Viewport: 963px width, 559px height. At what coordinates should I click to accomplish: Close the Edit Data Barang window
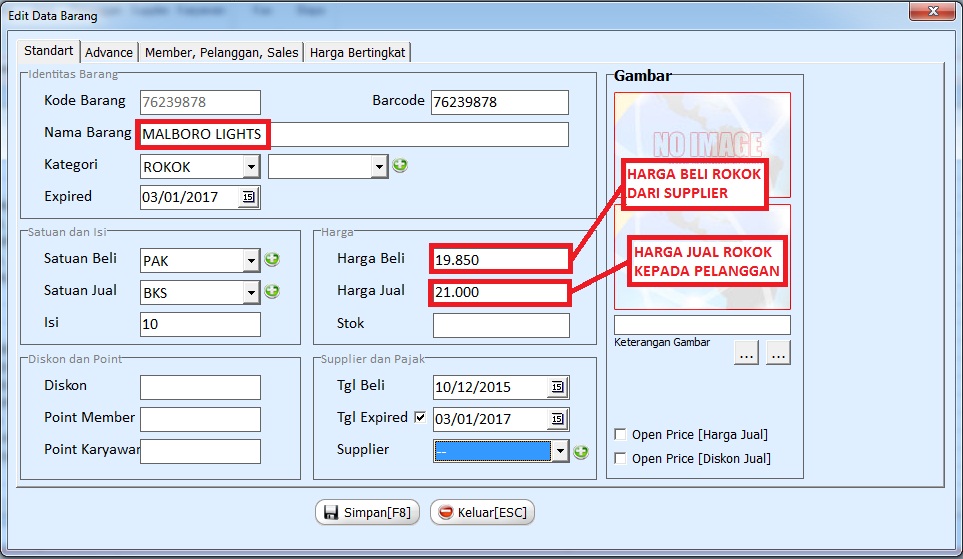click(x=933, y=10)
